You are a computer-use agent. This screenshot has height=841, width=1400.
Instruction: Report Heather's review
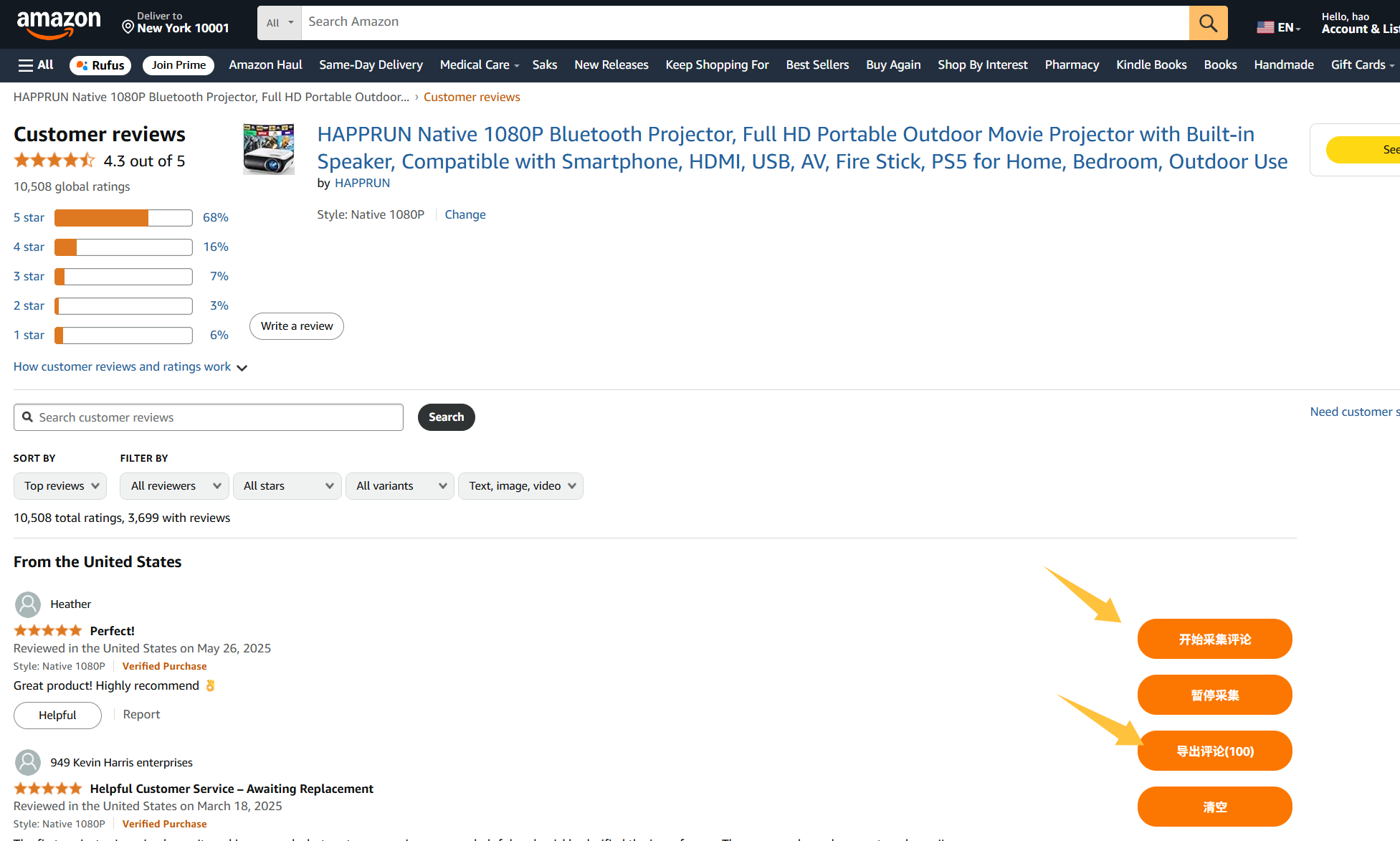(x=141, y=715)
